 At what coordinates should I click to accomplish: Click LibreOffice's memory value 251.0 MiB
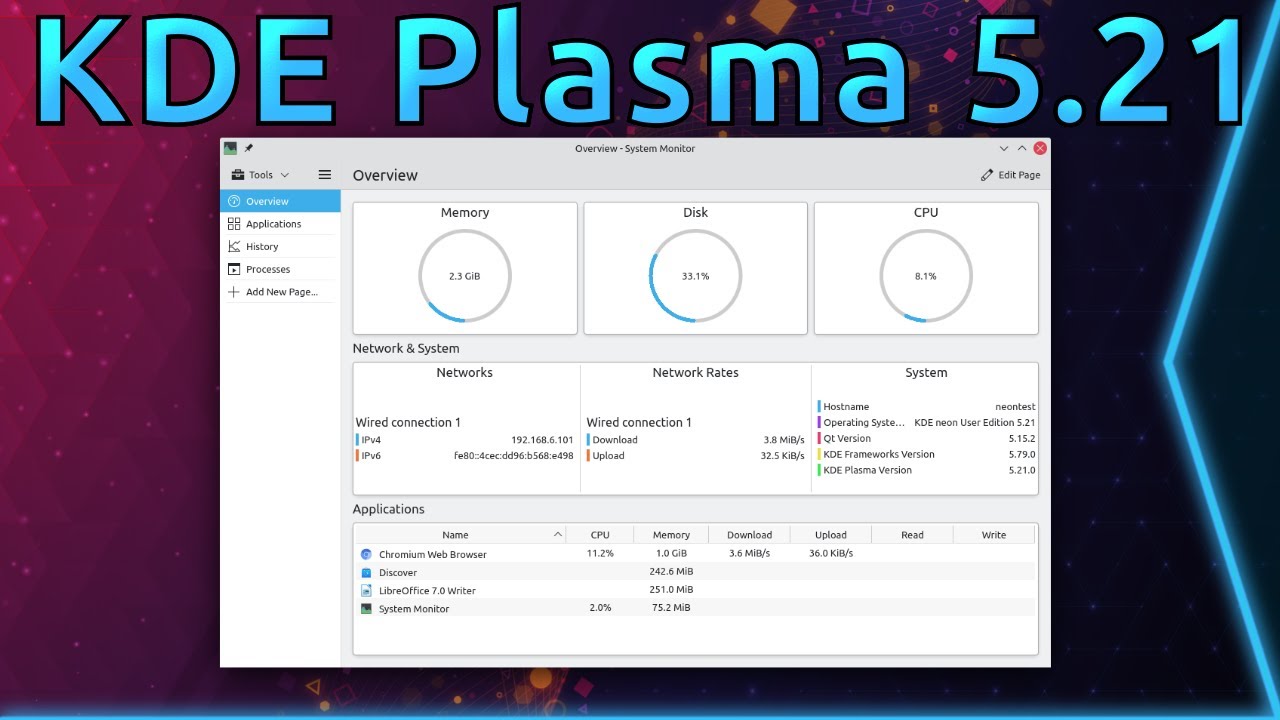(x=671, y=590)
